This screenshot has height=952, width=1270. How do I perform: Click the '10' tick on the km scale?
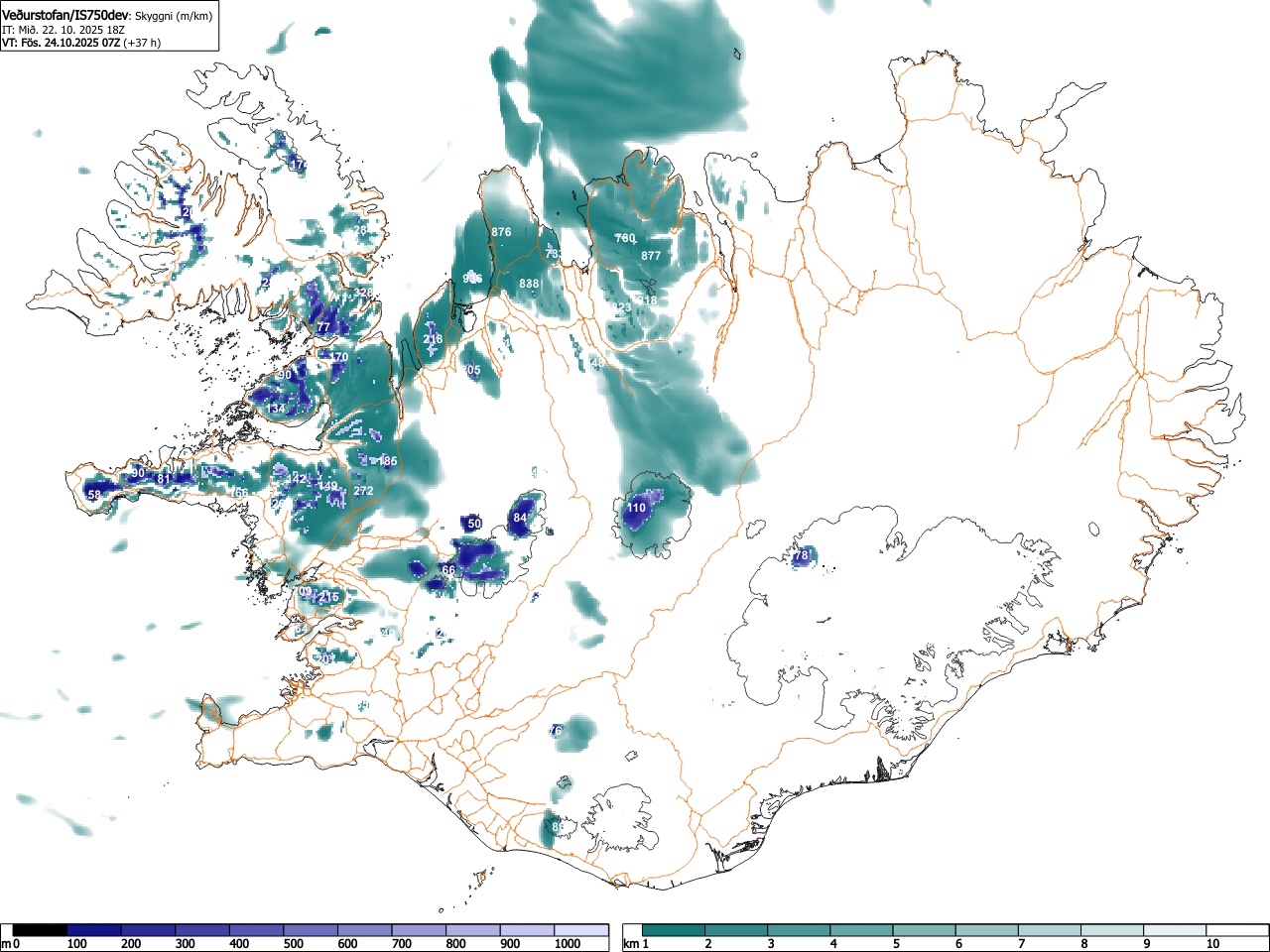coord(1211,944)
